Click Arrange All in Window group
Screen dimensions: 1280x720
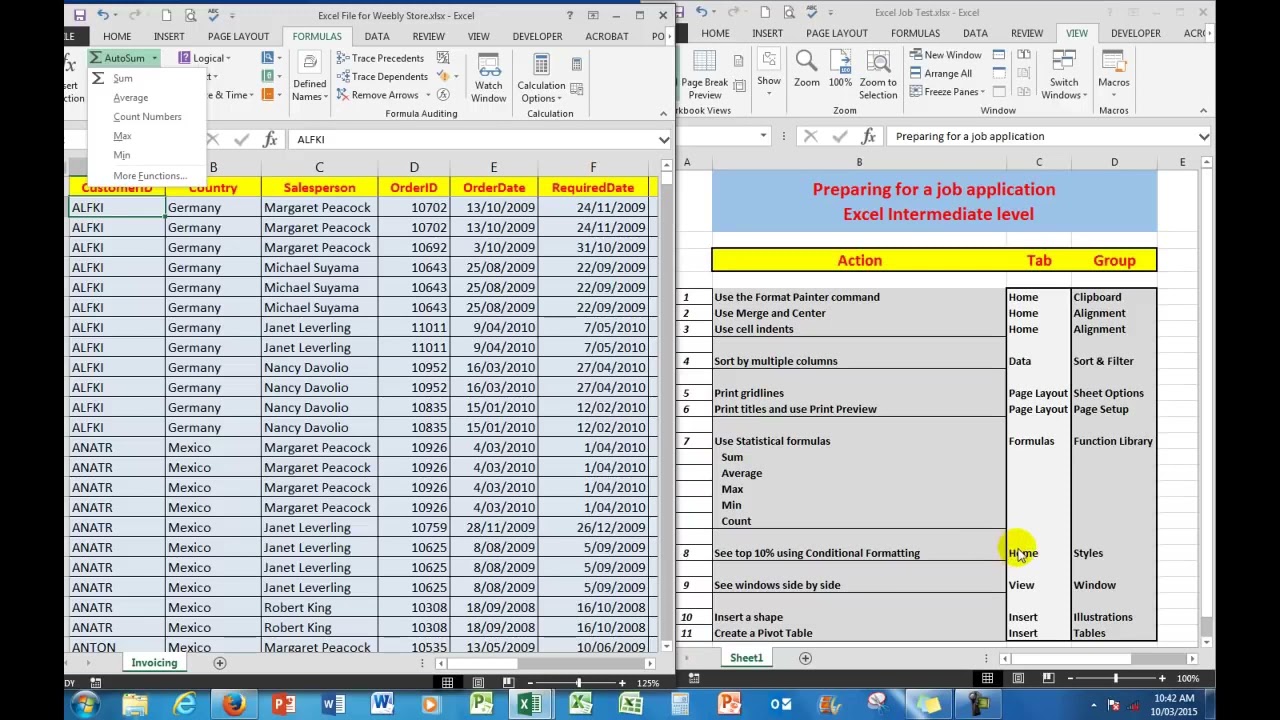pos(940,73)
